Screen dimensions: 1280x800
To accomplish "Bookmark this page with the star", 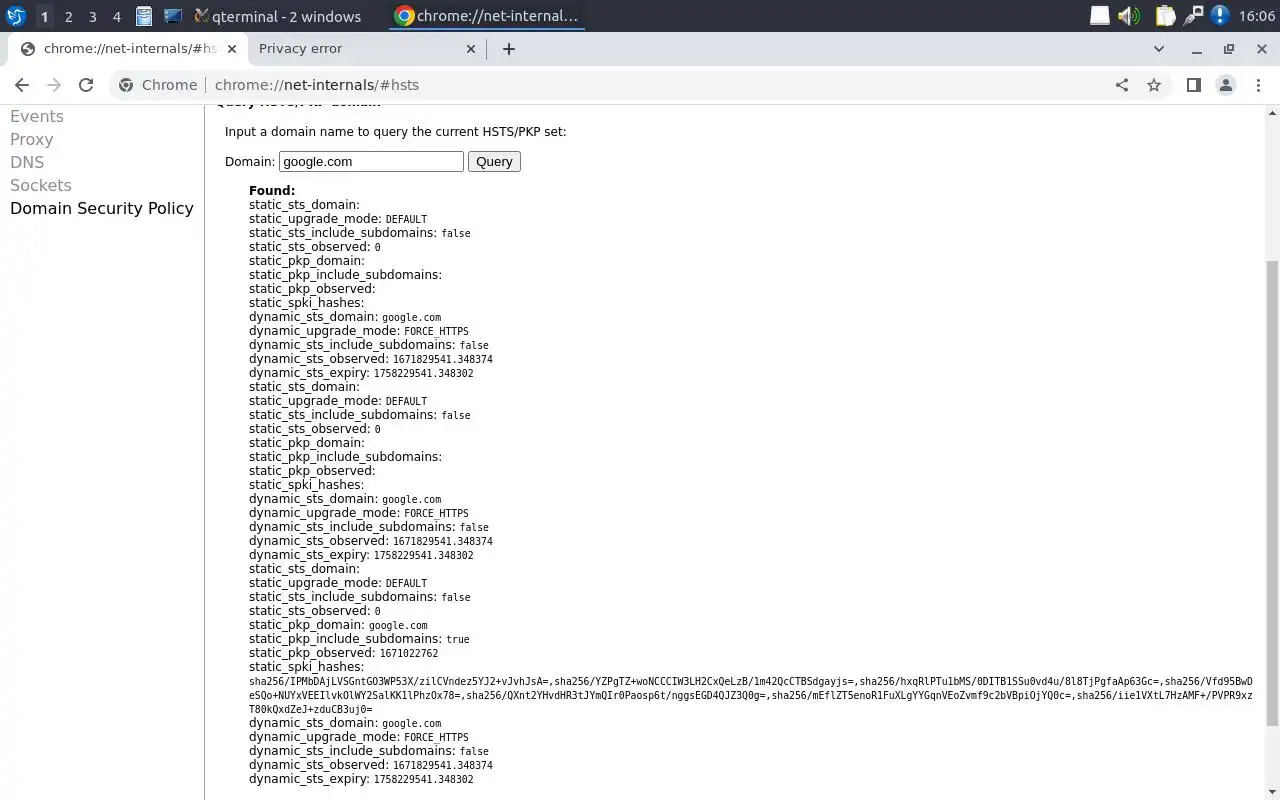I will (x=1154, y=85).
